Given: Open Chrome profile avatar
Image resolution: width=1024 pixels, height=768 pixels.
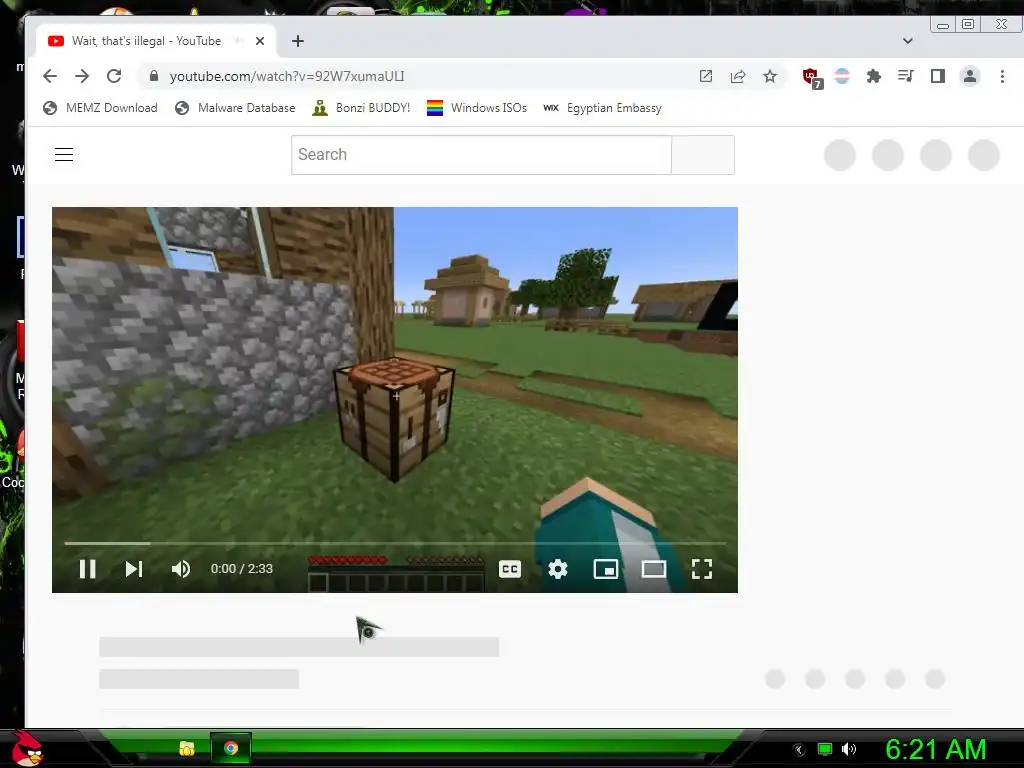Looking at the screenshot, I should click(970, 76).
